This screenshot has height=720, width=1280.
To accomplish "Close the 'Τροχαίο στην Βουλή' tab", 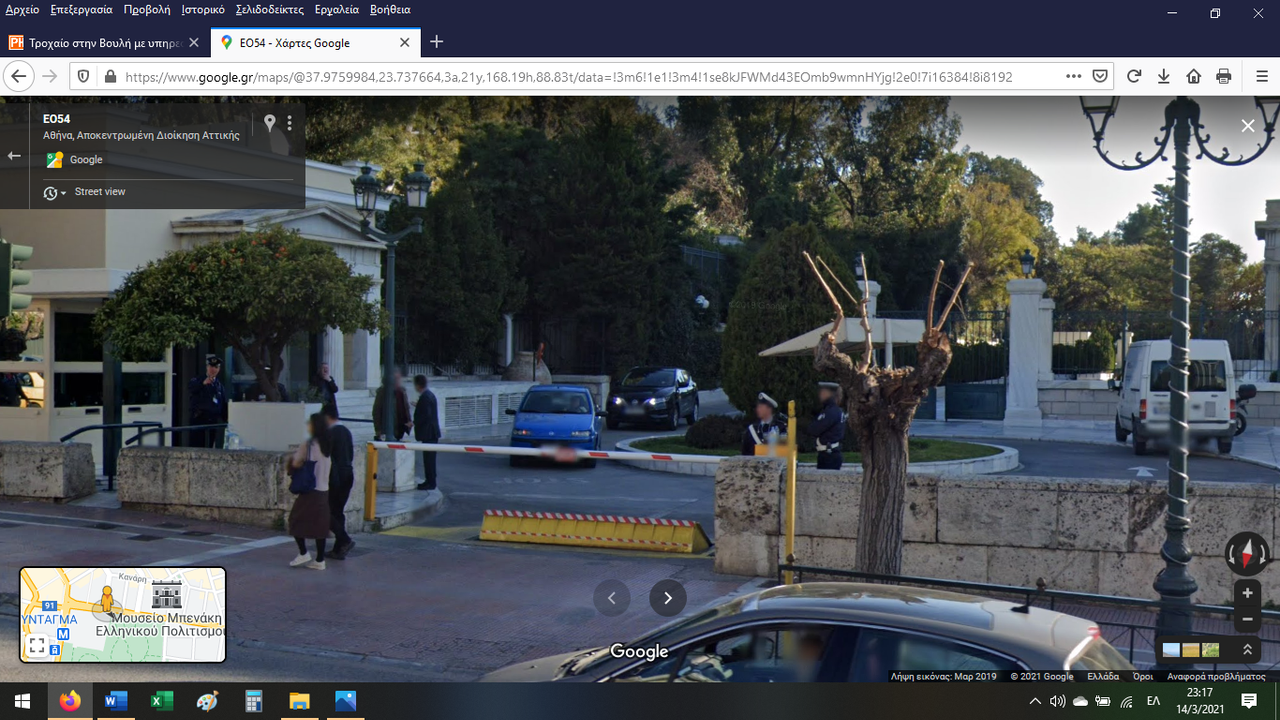I will pyautogui.click(x=194, y=43).
